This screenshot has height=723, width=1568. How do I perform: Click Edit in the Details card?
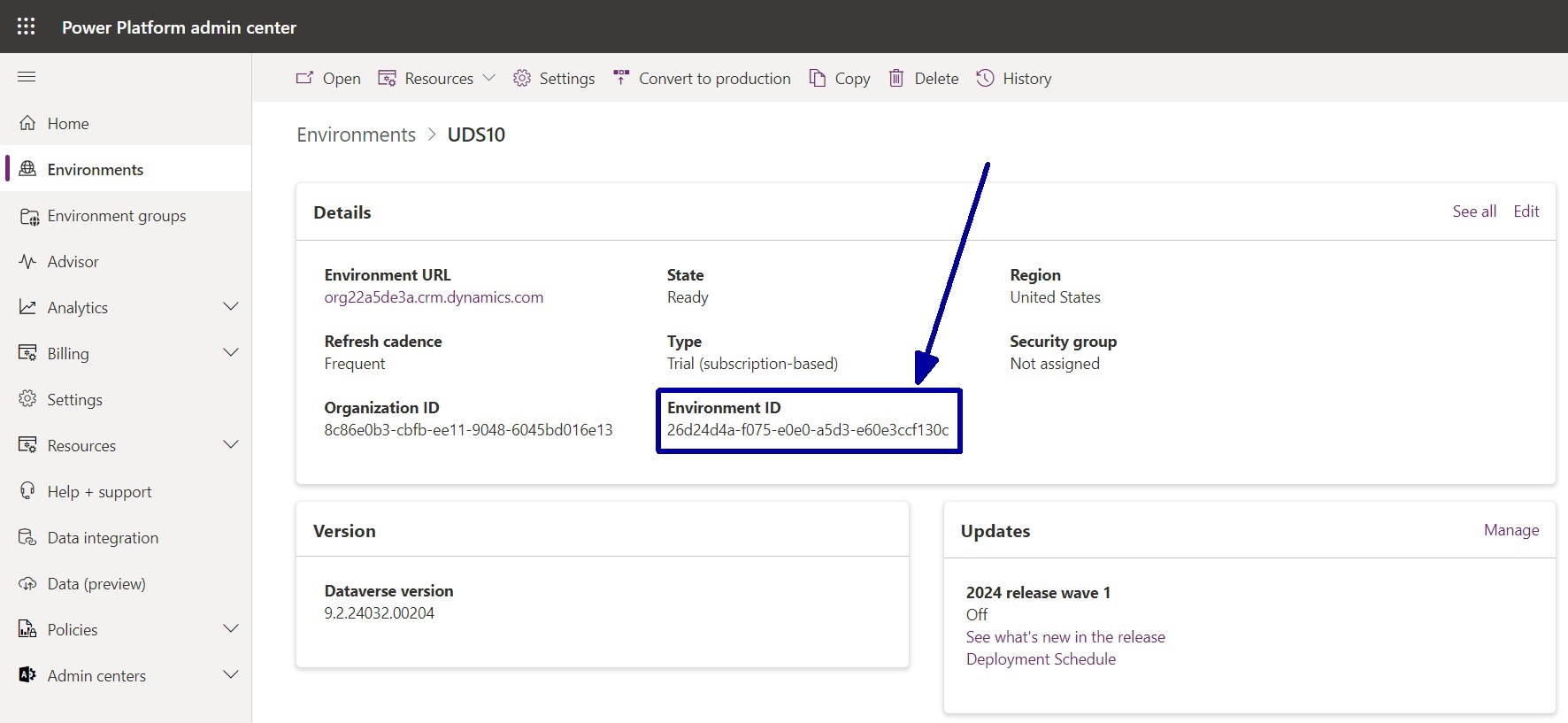point(1526,212)
